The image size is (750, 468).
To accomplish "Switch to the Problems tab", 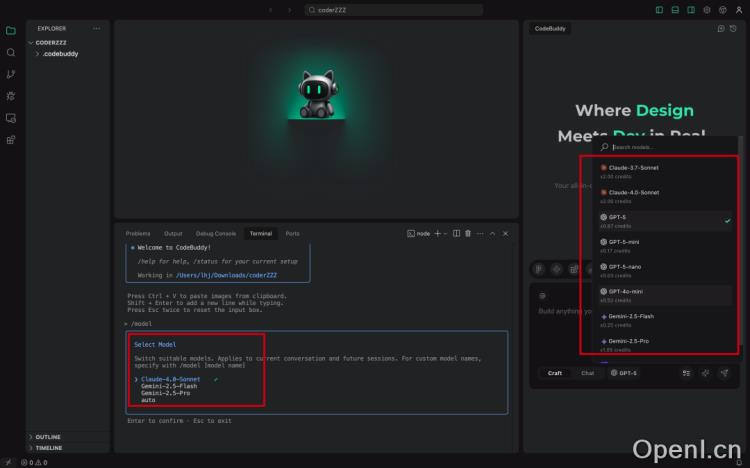I will [138, 234].
